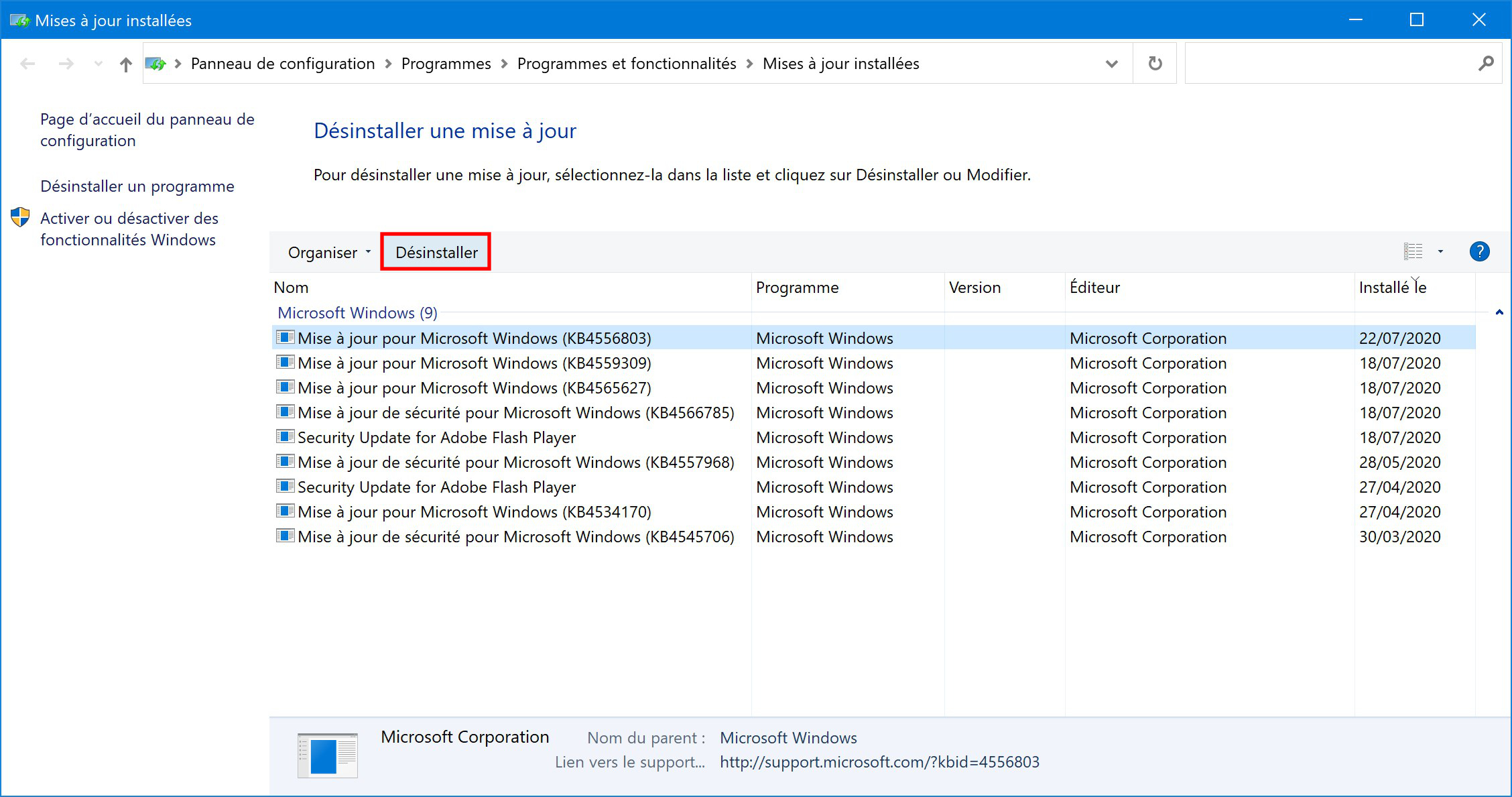The image size is (1512, 797).
Task: Click the refresh icon beside the address bar
Action: pyautogui.click(x=1155, y=64)
